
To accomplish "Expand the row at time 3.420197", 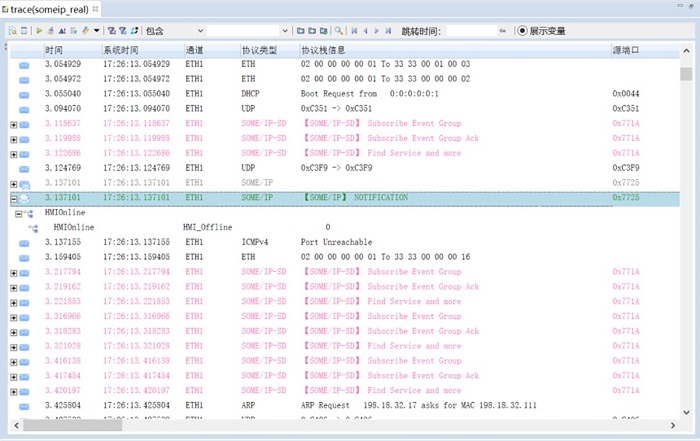I will [x=14, y=392].
